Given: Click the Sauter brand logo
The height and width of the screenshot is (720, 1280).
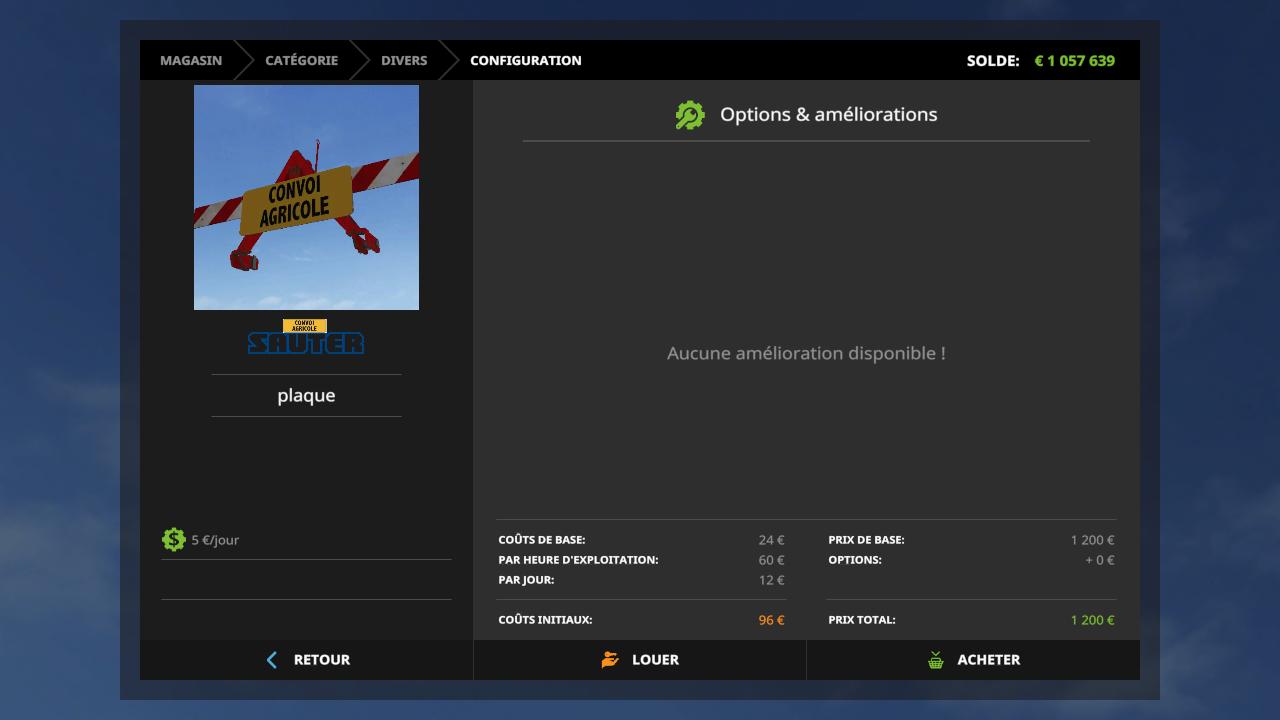Looking at the screenshot, I should 306,338.
